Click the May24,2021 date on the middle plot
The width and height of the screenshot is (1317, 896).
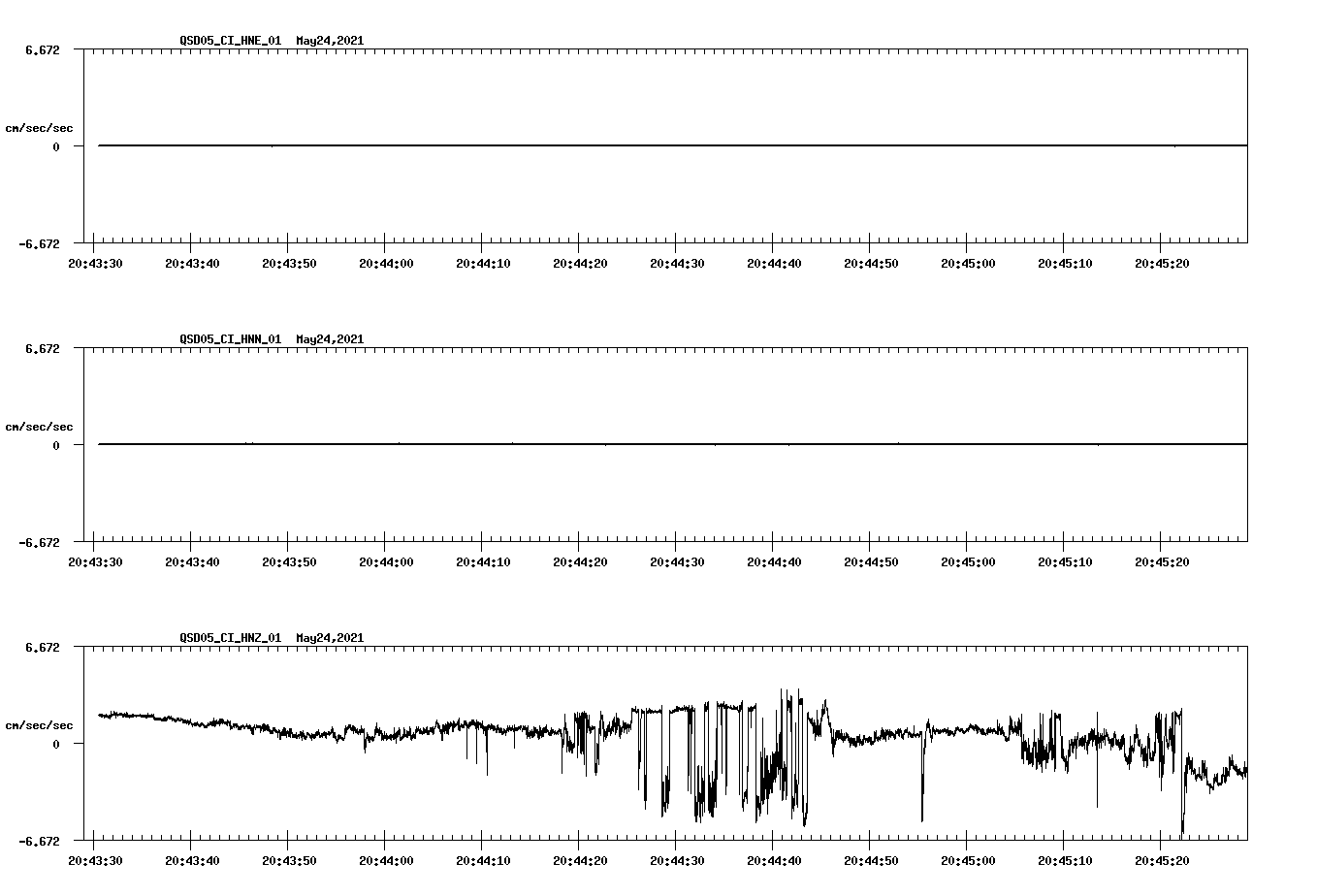tap(329, 339)
